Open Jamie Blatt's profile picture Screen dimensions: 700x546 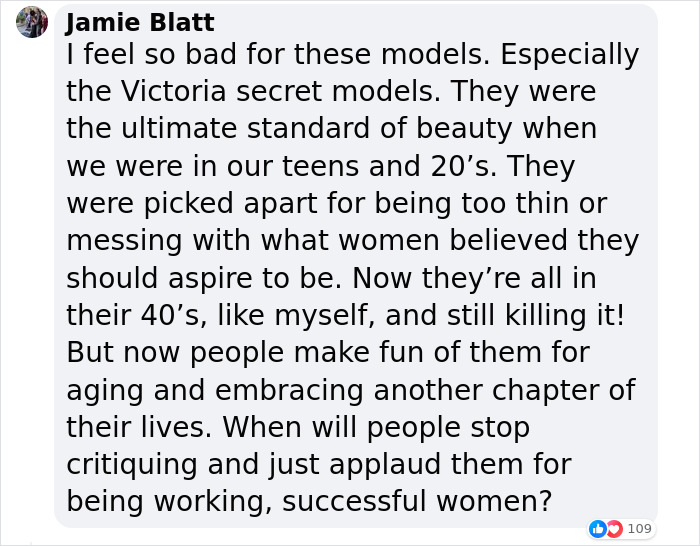coord(32,22)
